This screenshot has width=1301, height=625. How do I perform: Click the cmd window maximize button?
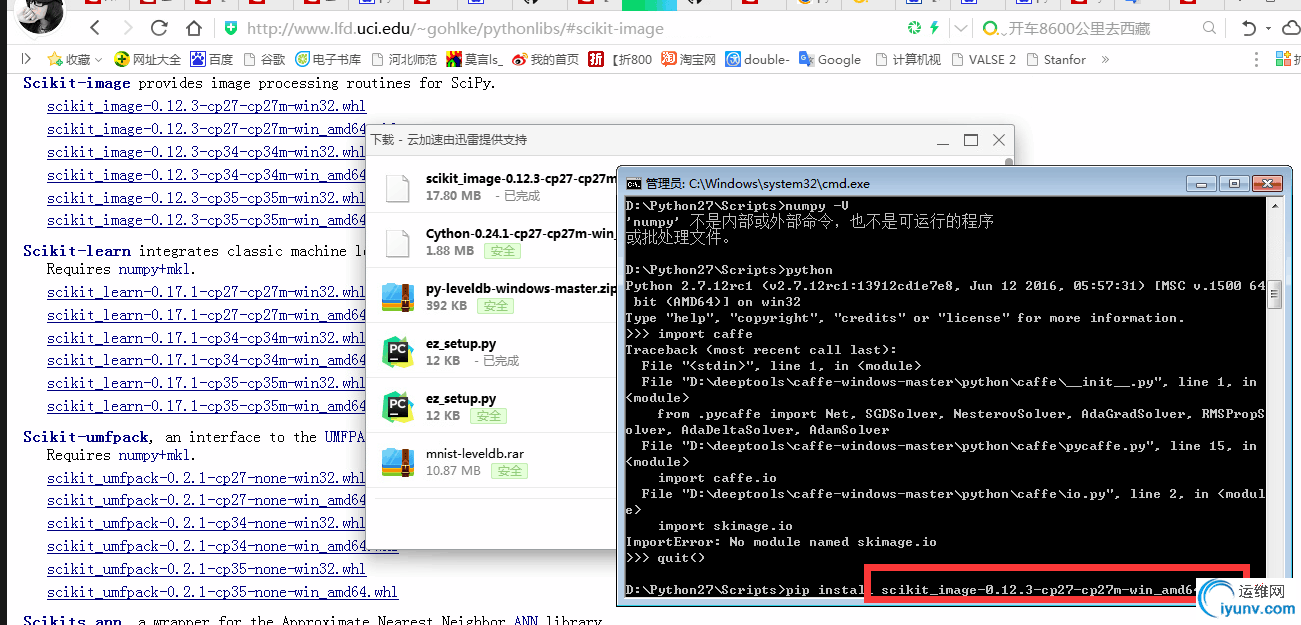tap(1235, 183)
